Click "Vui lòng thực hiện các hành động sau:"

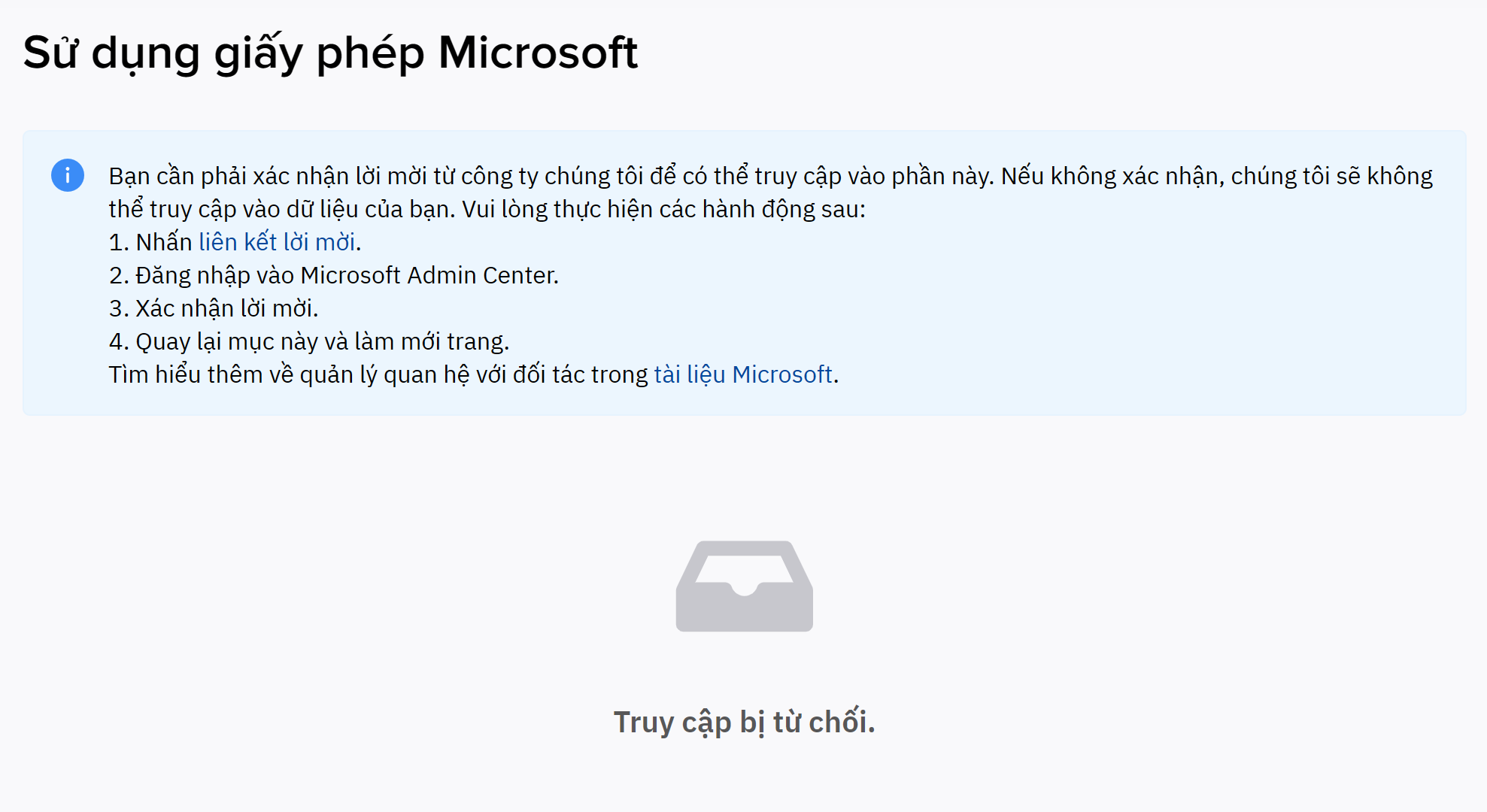click(x=663, y=209)
